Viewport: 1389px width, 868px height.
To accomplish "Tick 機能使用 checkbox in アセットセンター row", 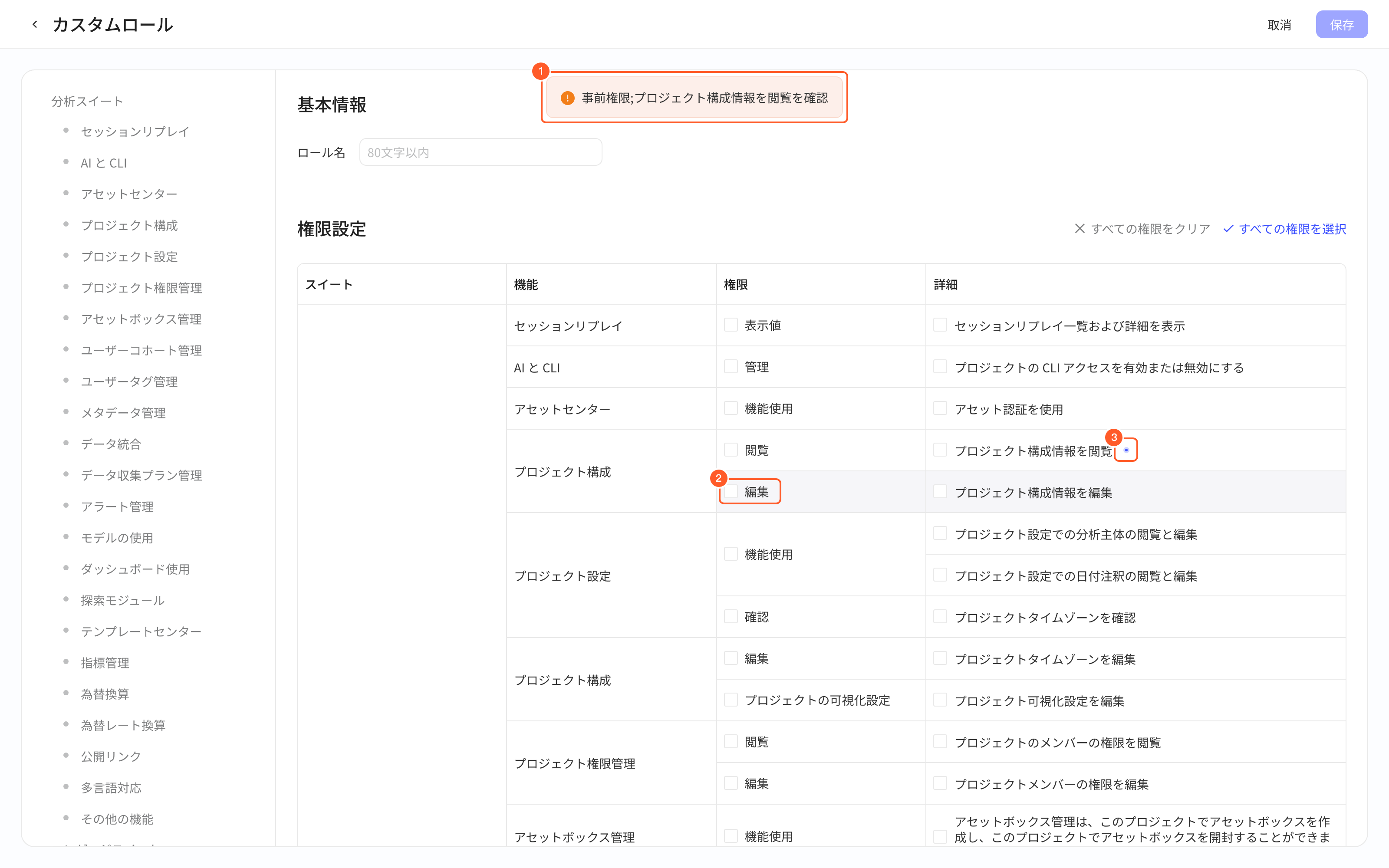I will [731, 408].
